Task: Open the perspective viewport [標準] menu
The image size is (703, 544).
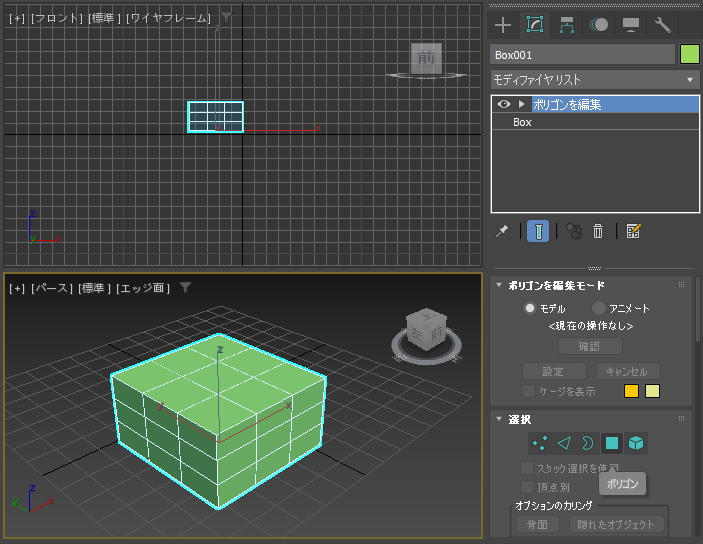Action: (94, 288)
